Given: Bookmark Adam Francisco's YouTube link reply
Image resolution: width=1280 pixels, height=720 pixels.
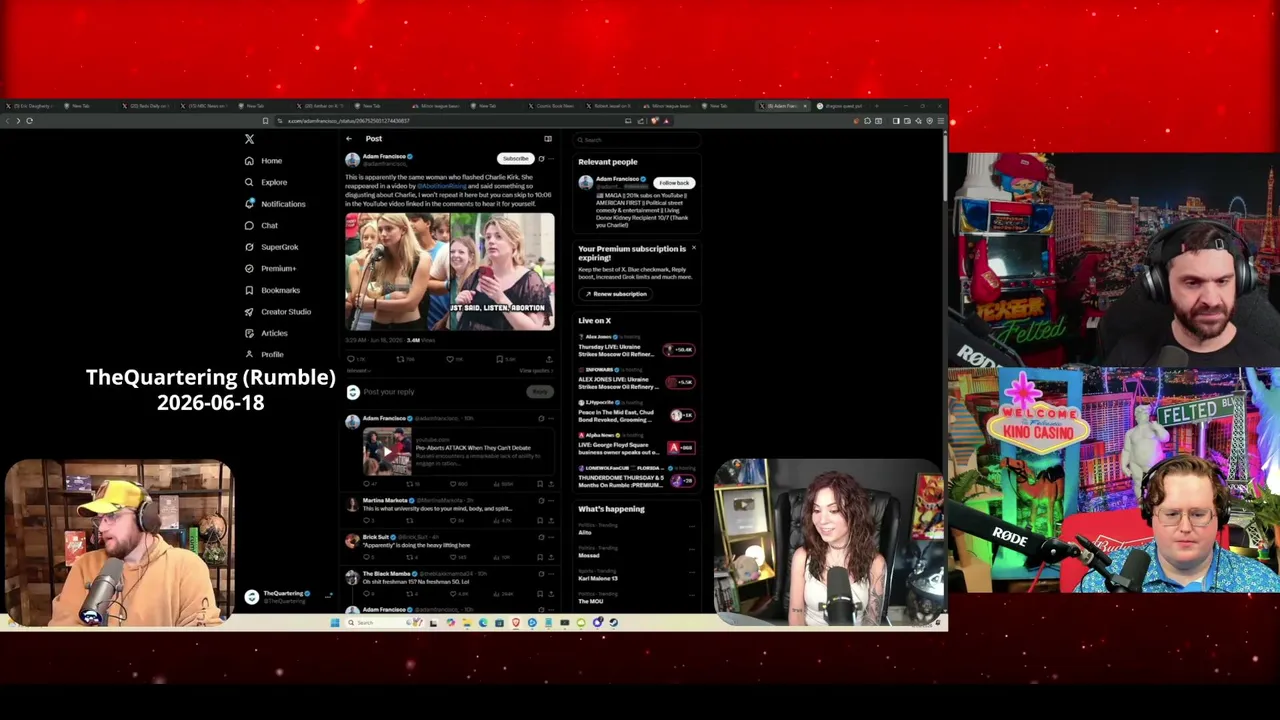Looking at the screenshot, I should 540,484.
